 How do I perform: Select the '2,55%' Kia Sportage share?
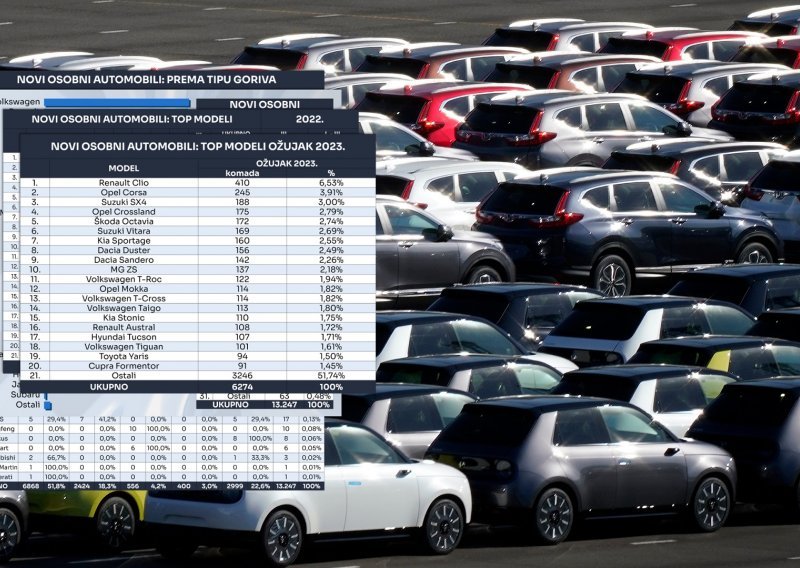pyautogui.click(x=331, y=240)
